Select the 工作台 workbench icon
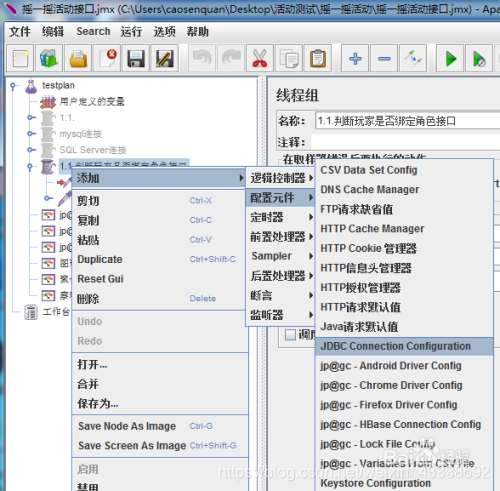The image size is (500, 491). (x=31, y=312)
